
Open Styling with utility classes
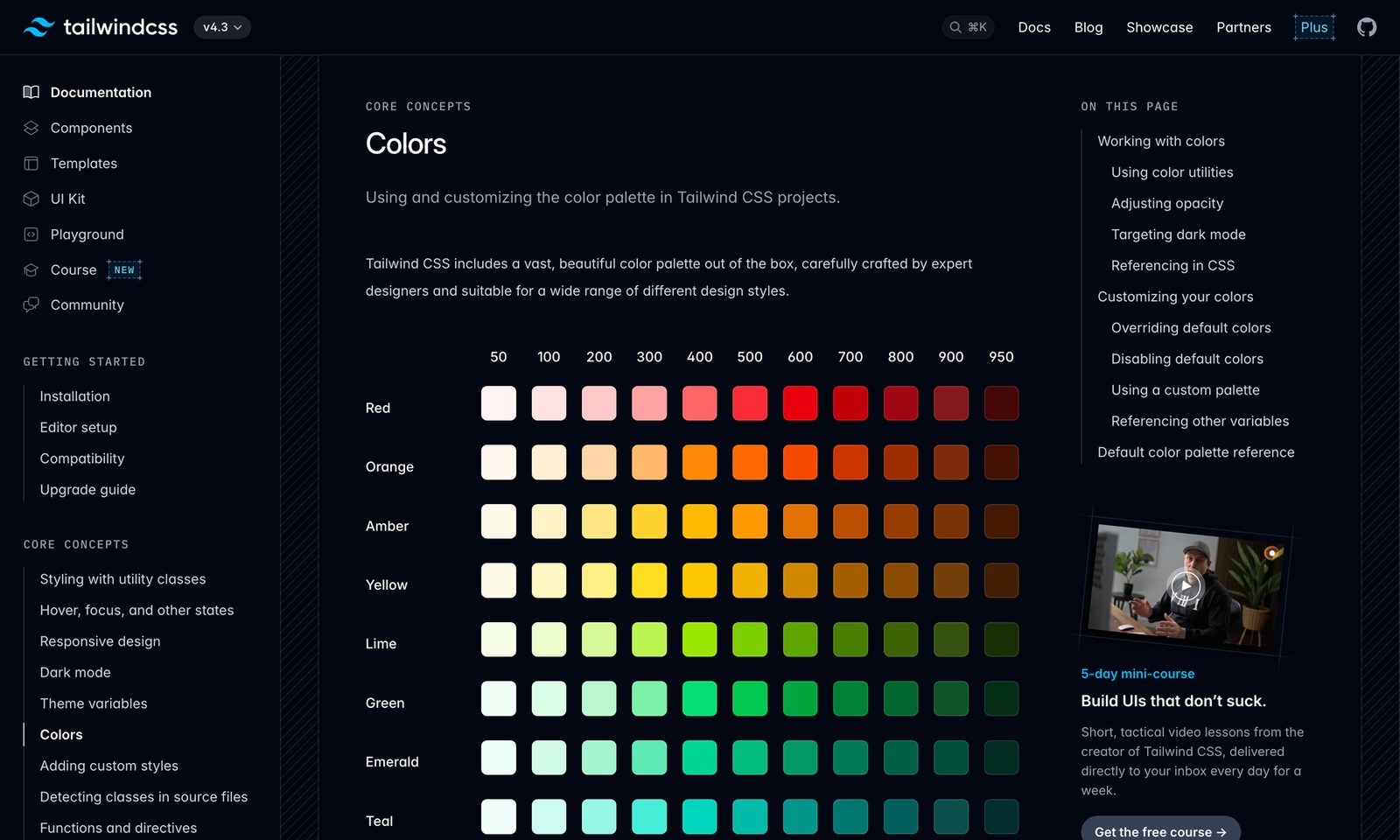coord(123,579)
